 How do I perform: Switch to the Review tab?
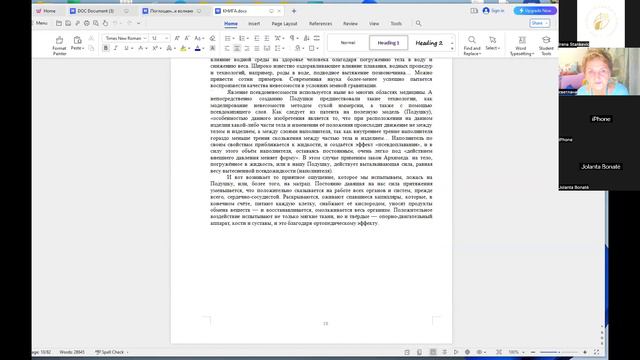coord(350,24)
